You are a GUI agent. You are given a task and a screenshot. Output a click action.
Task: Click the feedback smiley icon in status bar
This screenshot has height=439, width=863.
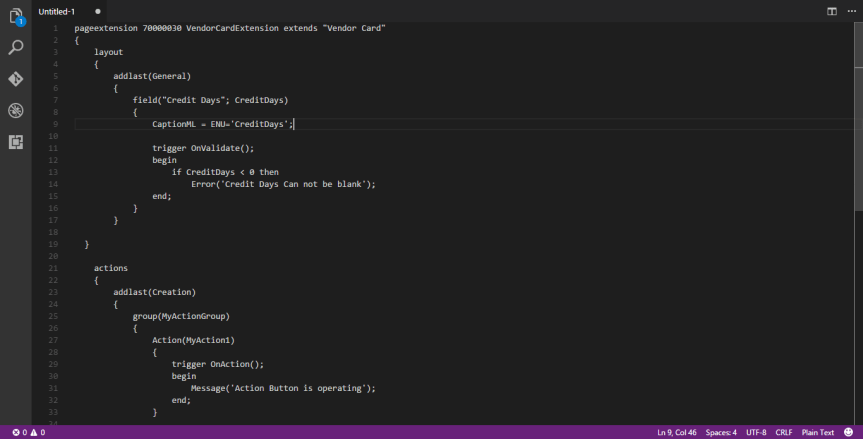849,432
